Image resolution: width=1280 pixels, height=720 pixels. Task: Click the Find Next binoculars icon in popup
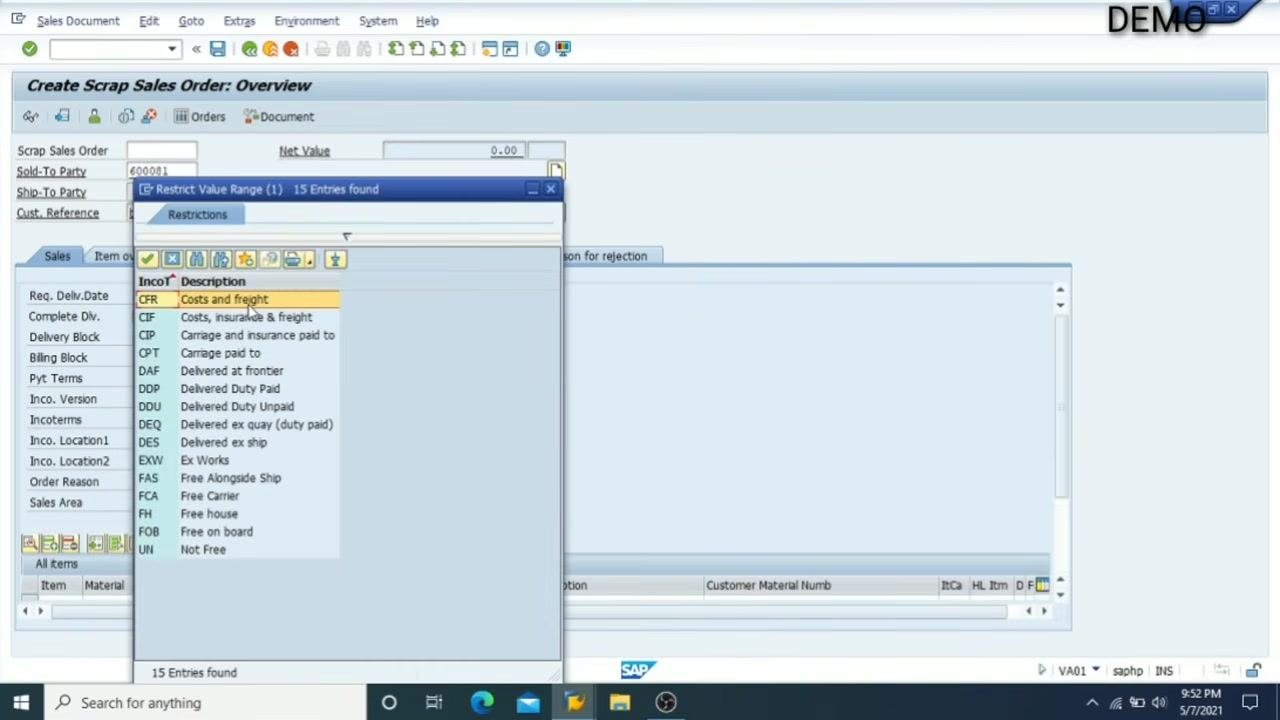[221, 260]
